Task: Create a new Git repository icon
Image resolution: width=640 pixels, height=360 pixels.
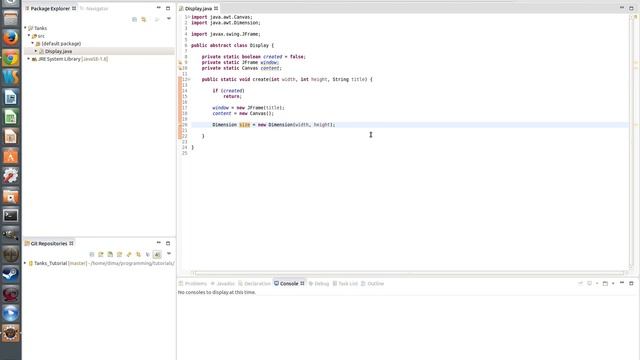Action: [x=120, y=254]
